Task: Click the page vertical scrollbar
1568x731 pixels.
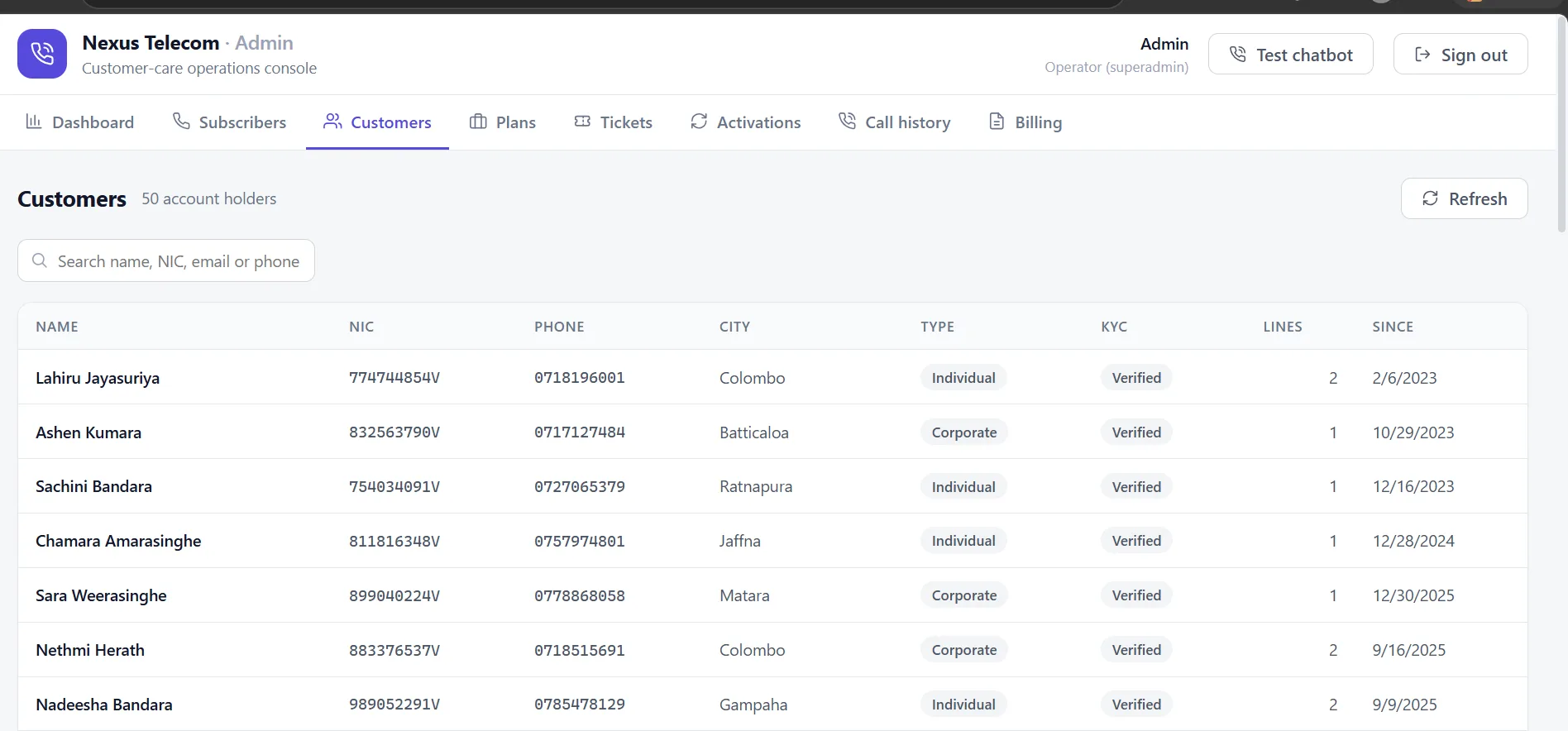Action: click(x=1561, y=124)
